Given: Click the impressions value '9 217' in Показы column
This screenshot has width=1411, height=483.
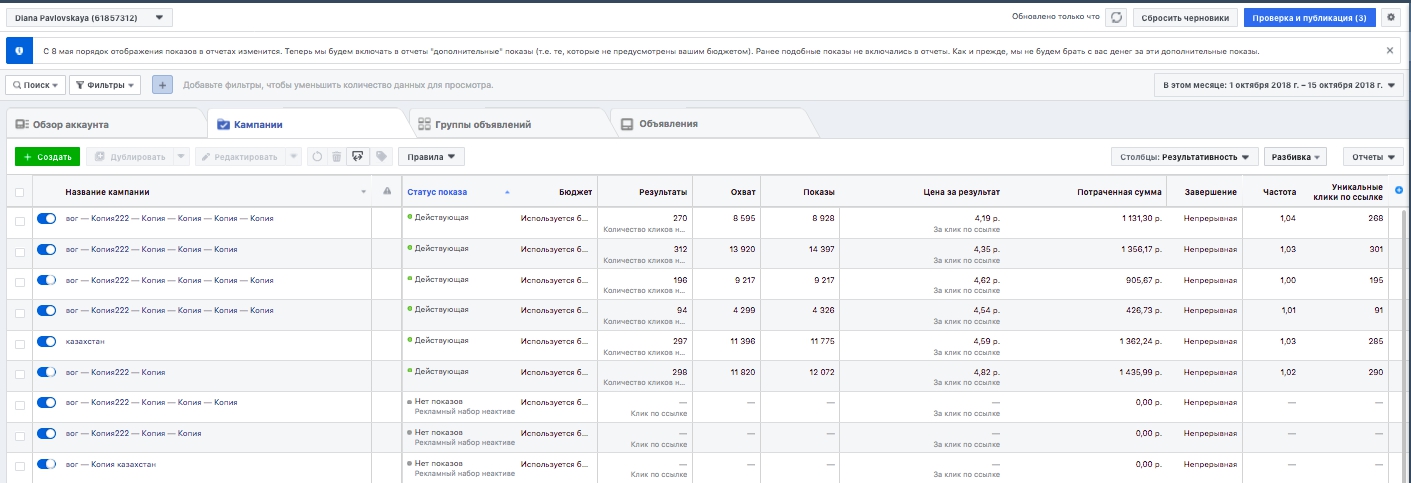Looking at the screenshot, I should click(821, 280).
